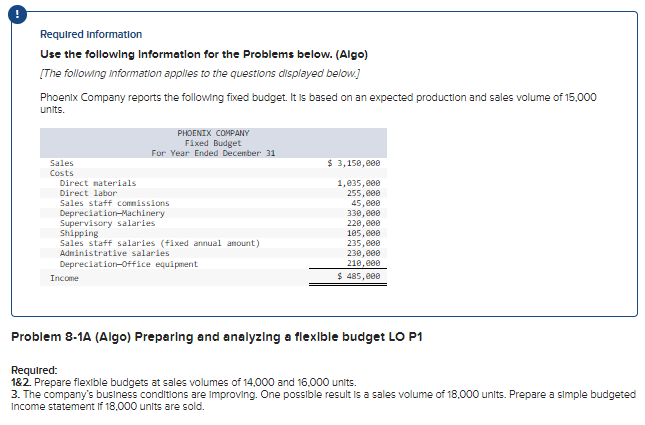Select the Income total $ 485,000
This screenshot has height=425, width=645.
[x=359, y=276]
